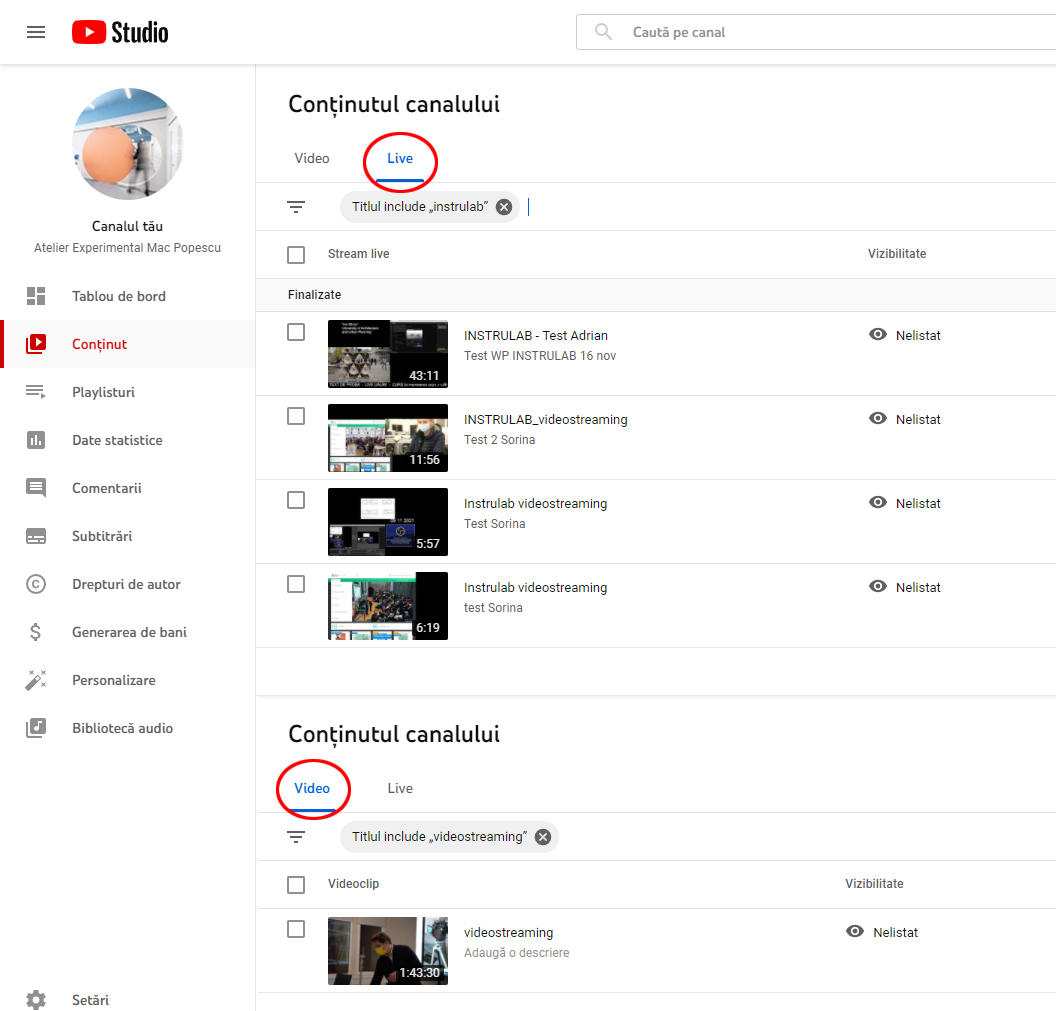Screen dimensions: 1056x1011
Task: Tick checkbox for INSTRULAB_videostreaming stream
Action: click(x=296, y=416)
